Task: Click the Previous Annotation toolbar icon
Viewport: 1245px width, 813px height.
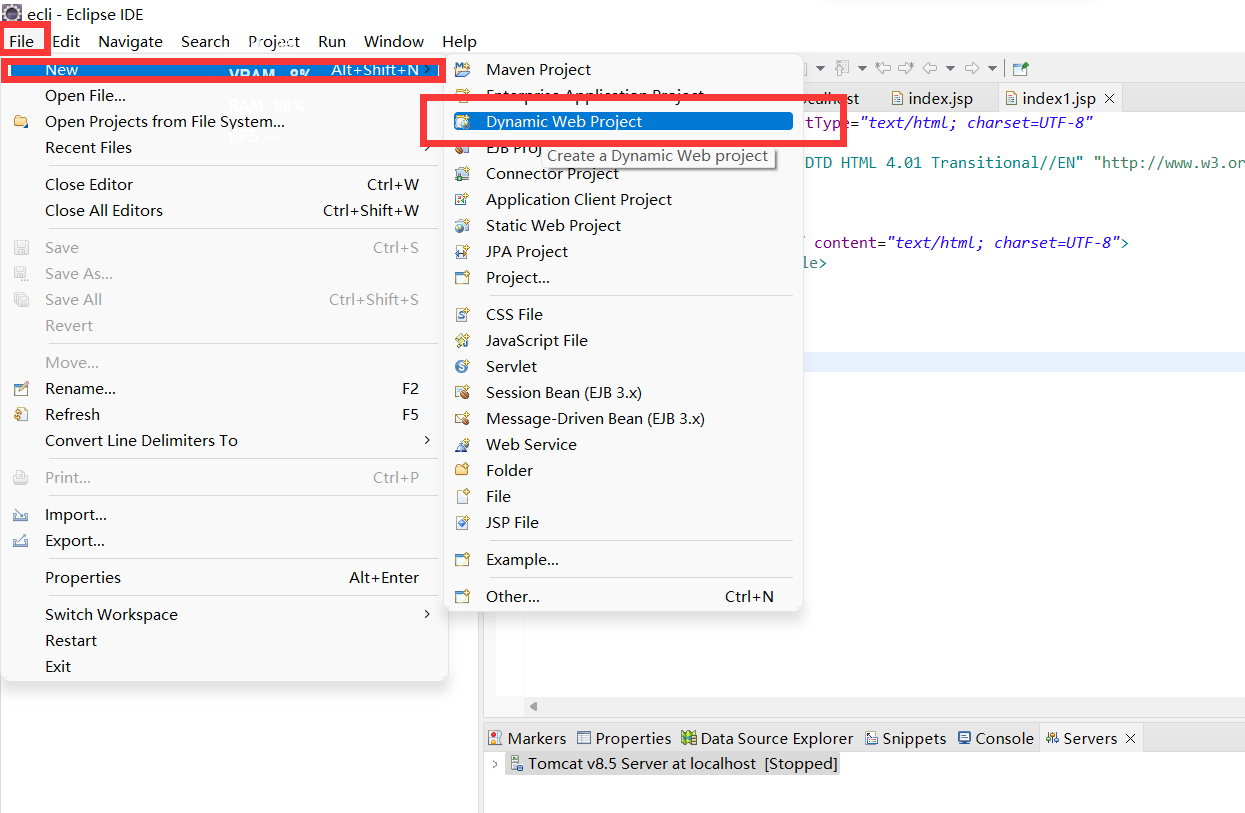Action: click(x=842, y=68)
